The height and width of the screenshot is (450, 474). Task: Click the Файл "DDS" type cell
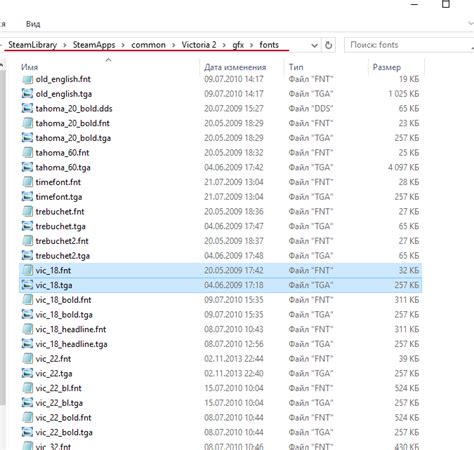(x=311, y=109)
